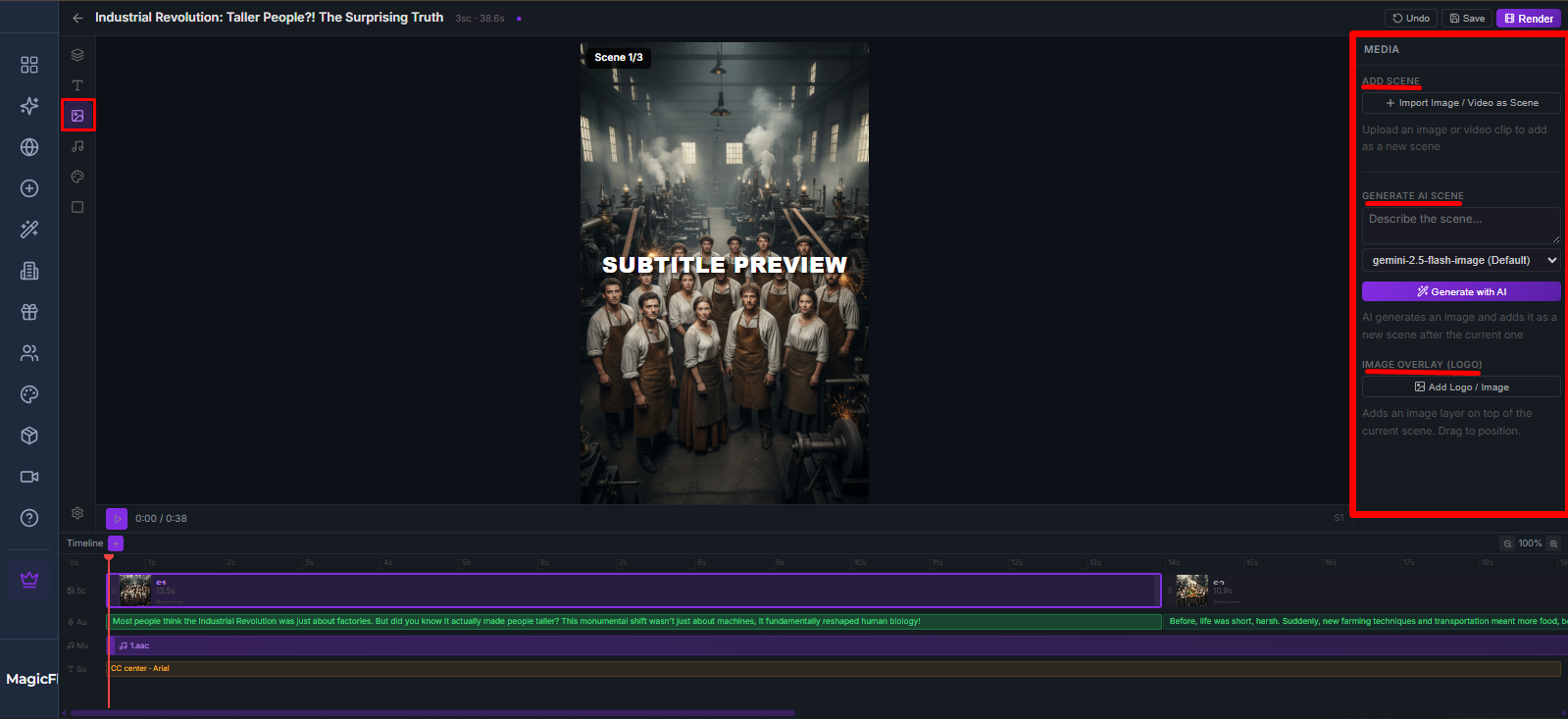
Task: Click the Su subtitle track label
Action: [77, 669]
